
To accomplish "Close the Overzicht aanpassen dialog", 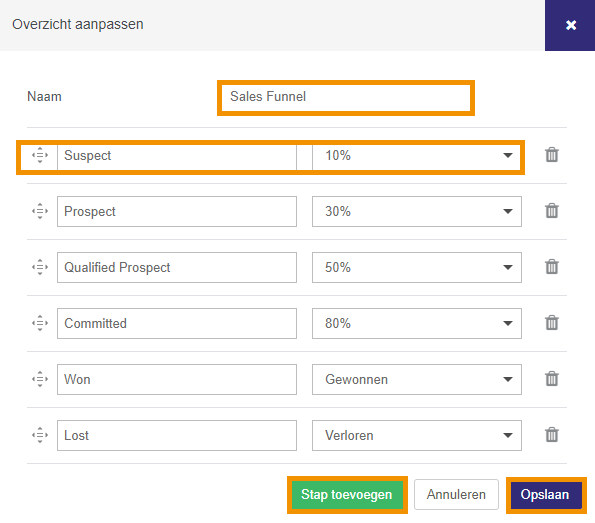I will point(570,25).
